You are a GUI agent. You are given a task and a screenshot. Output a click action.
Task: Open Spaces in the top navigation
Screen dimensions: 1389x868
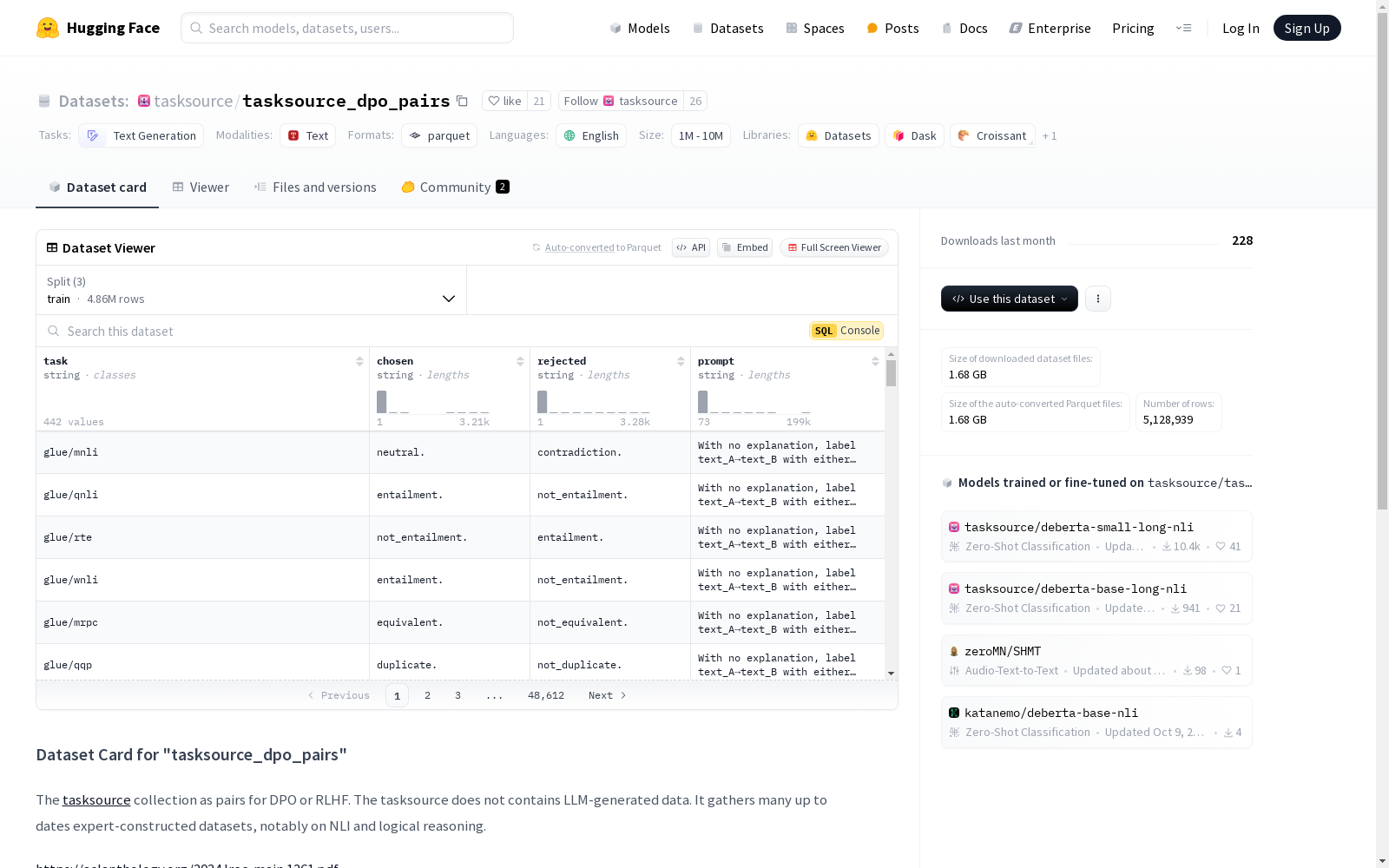tap(815, 28)
